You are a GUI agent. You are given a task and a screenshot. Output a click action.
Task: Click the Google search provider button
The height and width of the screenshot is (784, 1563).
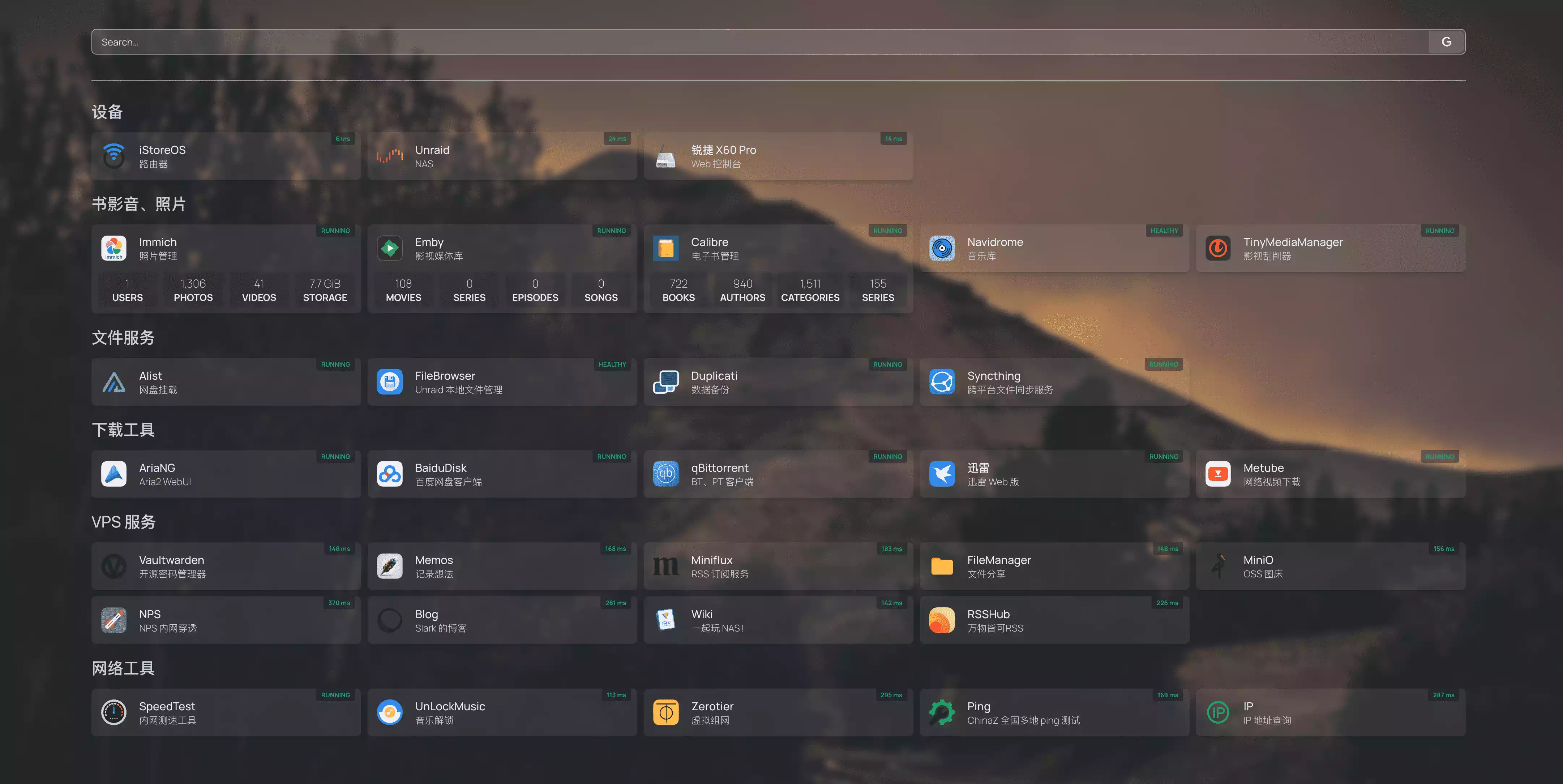click(1447, 42)
